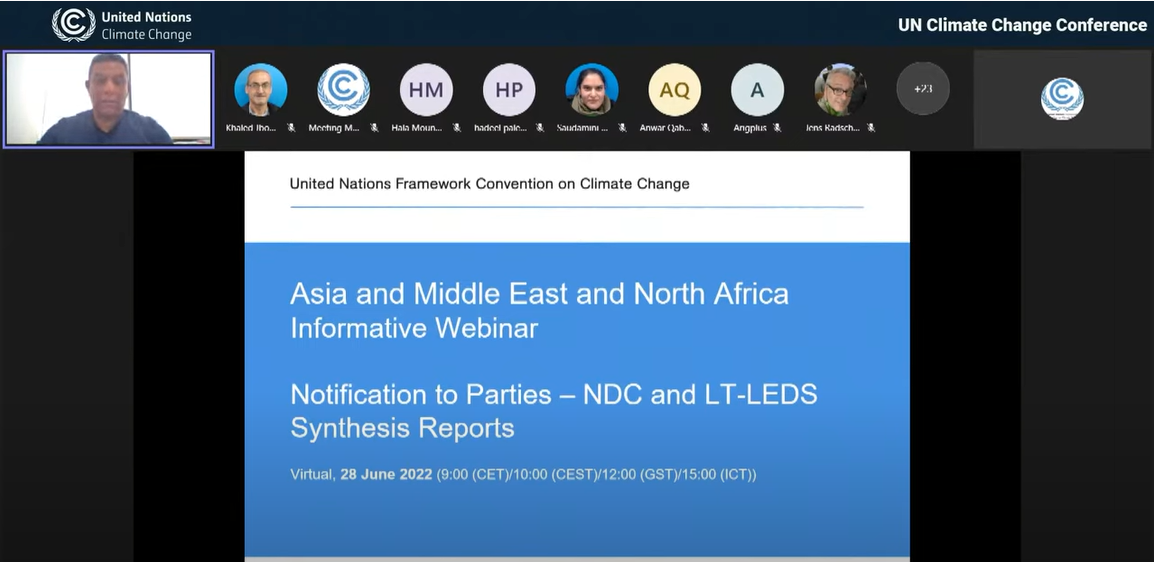Click 'UN Climate Change Conference' header text
The width and height of the screenshot is (1154, 562).
tap(1022, 25)
